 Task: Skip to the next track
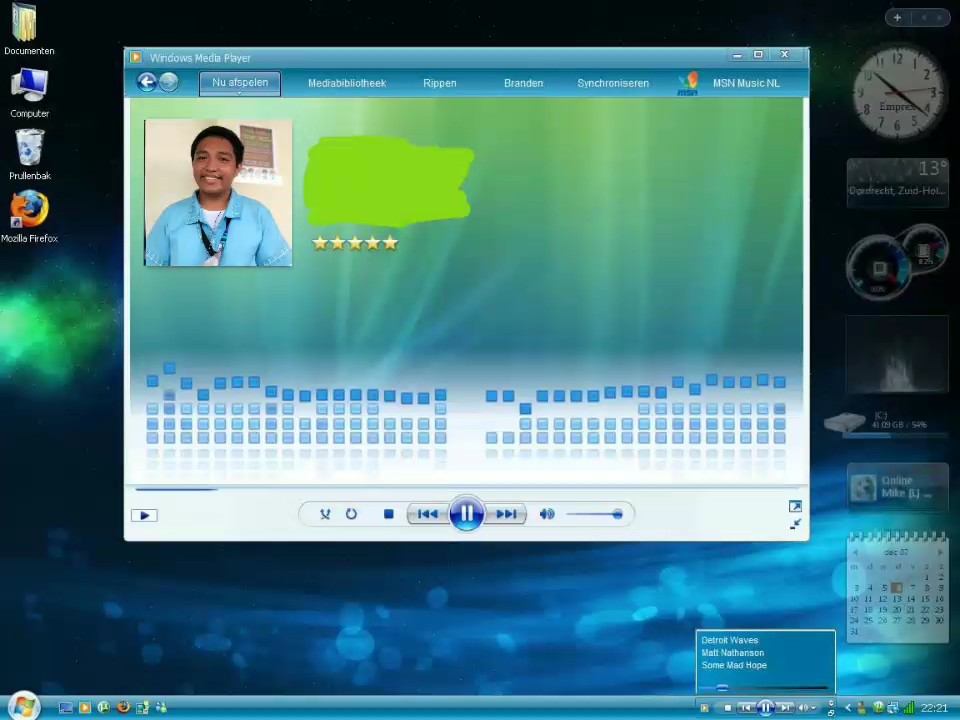click(x=507, y=514)
